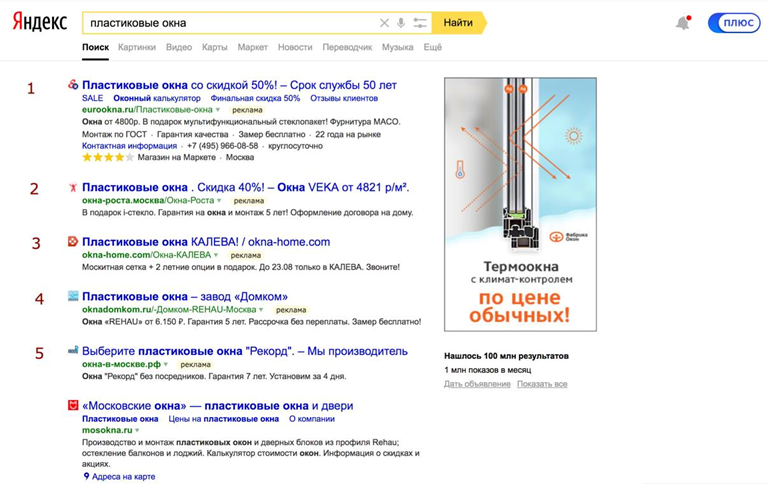The width and height of the screenshot is (769, 484).
Task: Open the Музыка tab
Action: [398, 47]
